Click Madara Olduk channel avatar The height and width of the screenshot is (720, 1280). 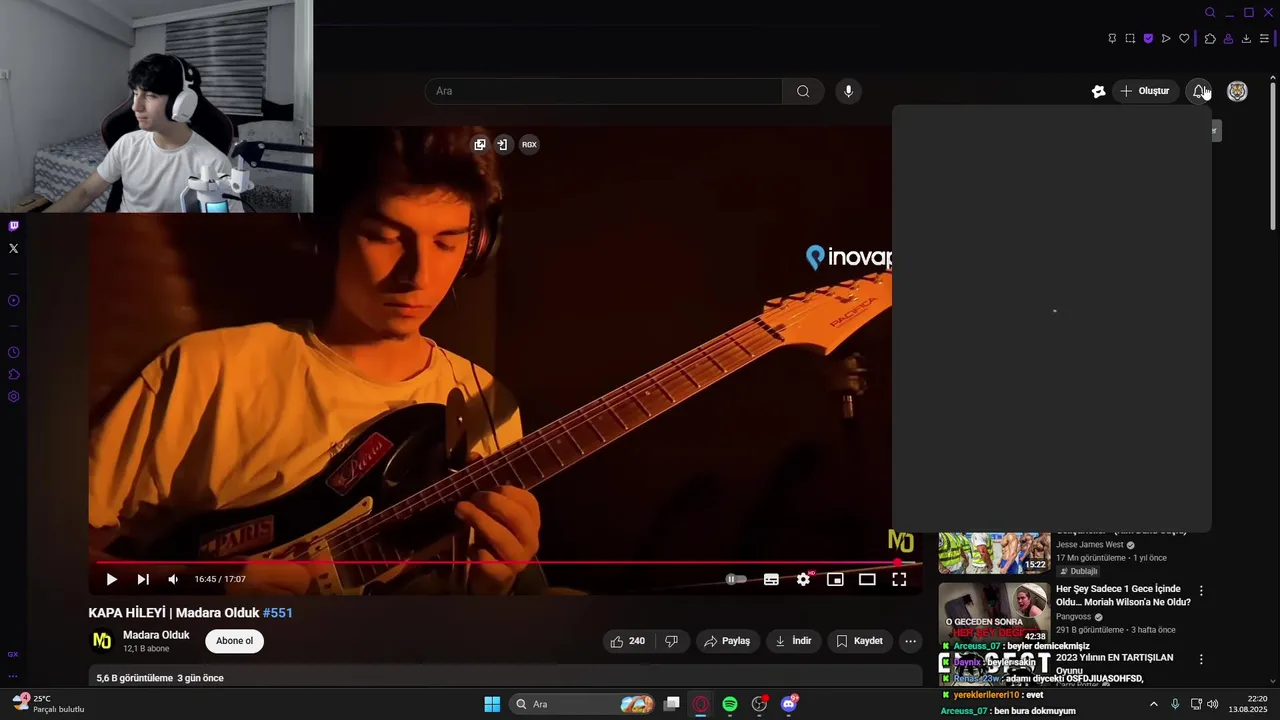pyautogui.click(x=102, y=641)
